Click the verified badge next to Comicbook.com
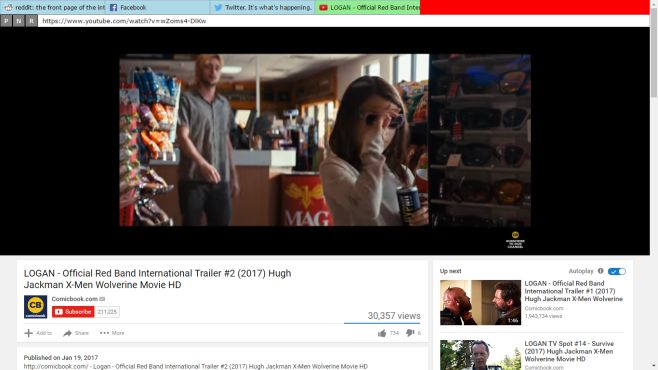 (102, 299)
